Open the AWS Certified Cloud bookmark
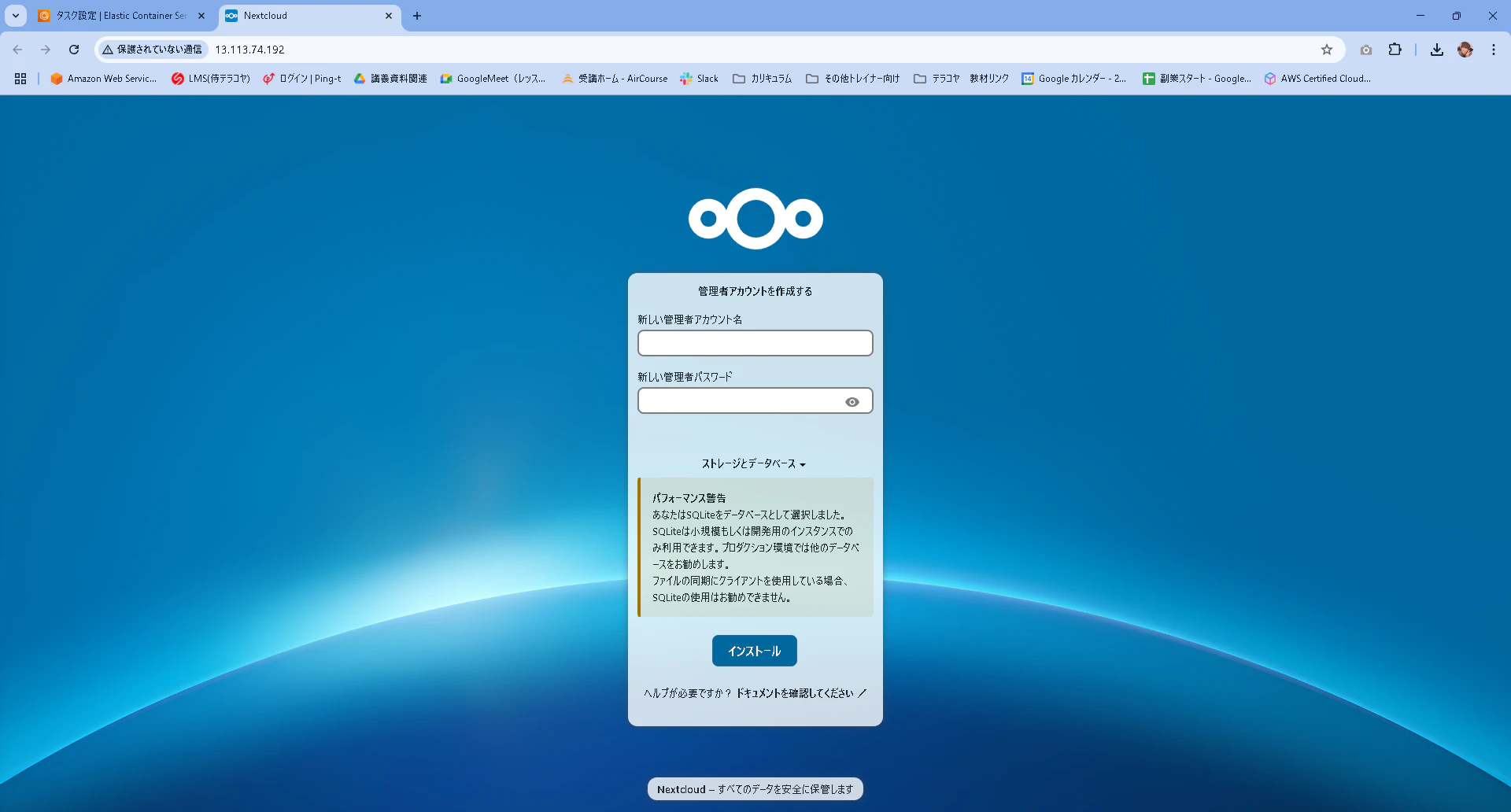This screenshot has height=812, width=1511. (x=1317, y=79)
